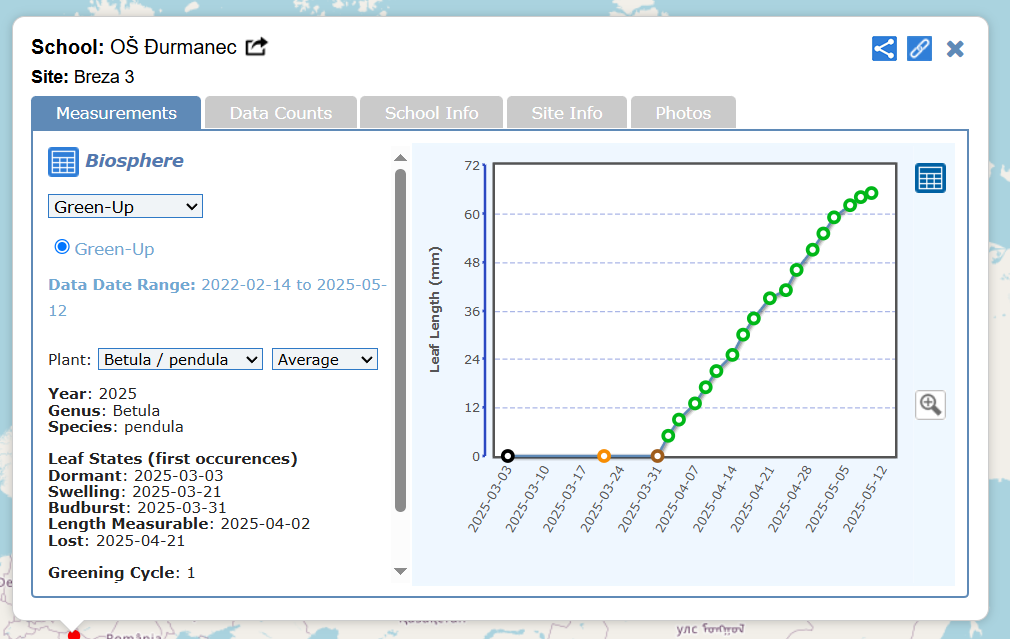Click the Biosphere heading link
This screenshot has width=1010, height=639.
coord(134,161)
